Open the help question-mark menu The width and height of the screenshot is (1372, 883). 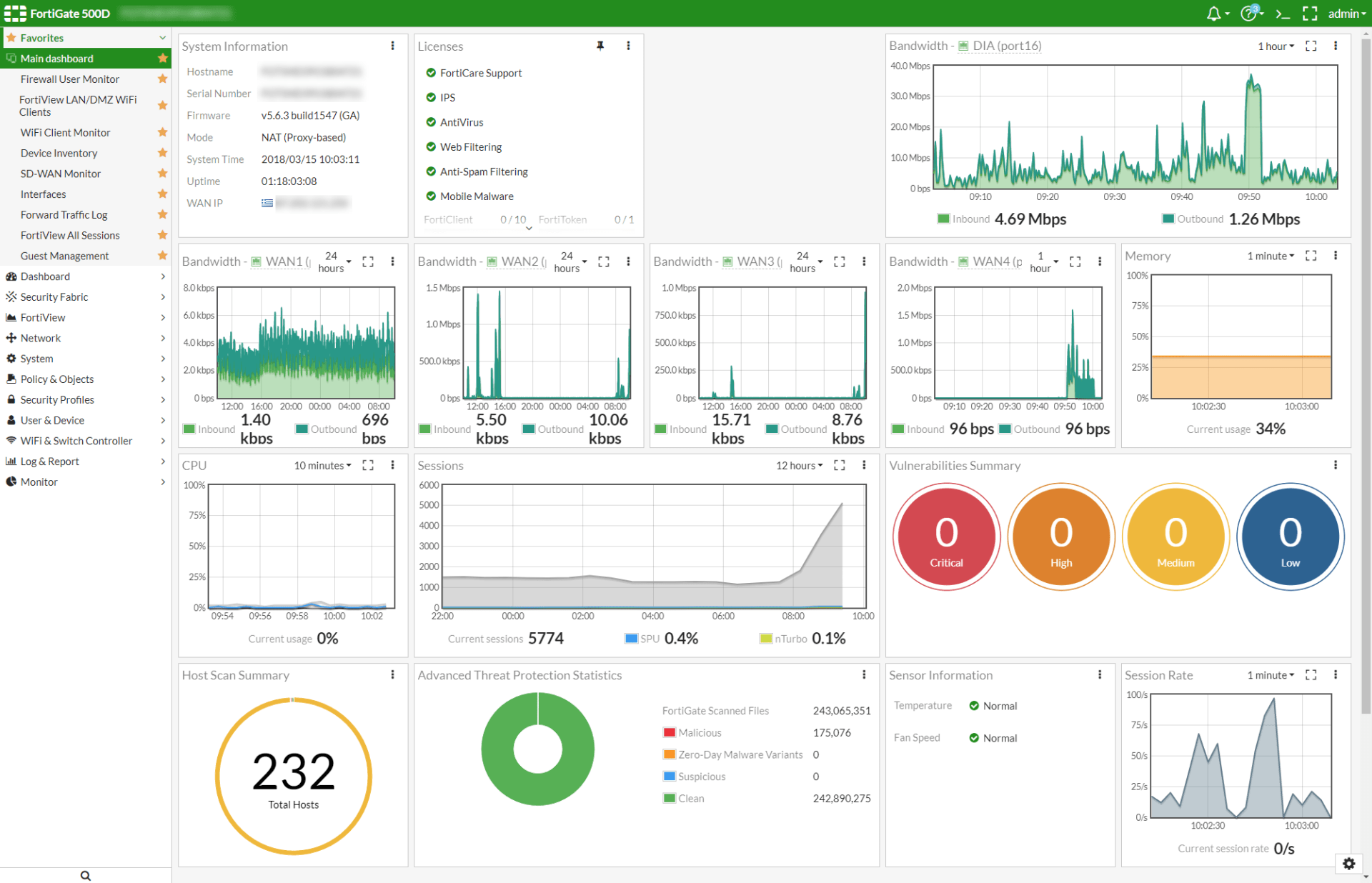tap(1251, 14)
